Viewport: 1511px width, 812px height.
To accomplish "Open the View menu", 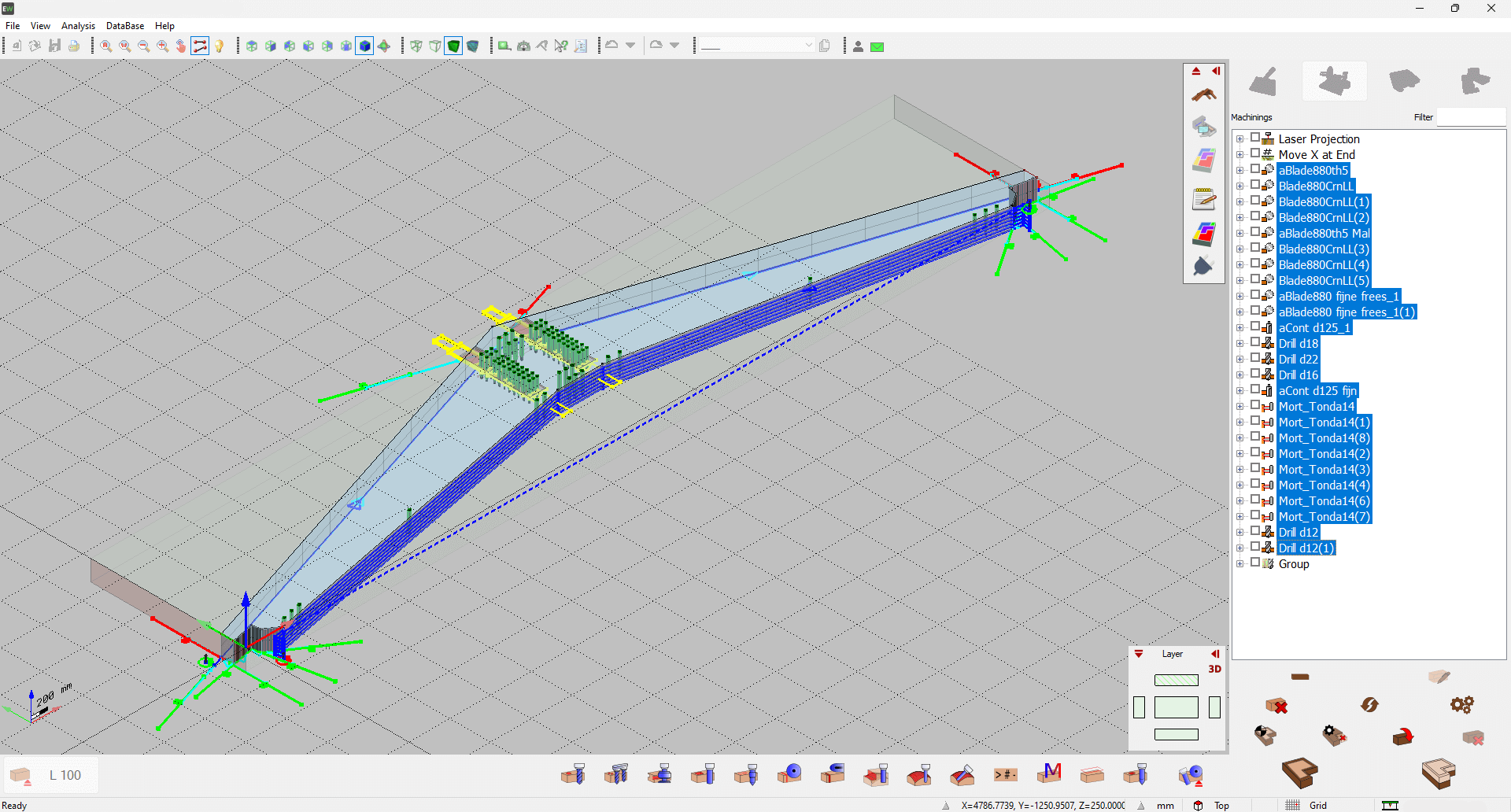I will coord(40,26).
